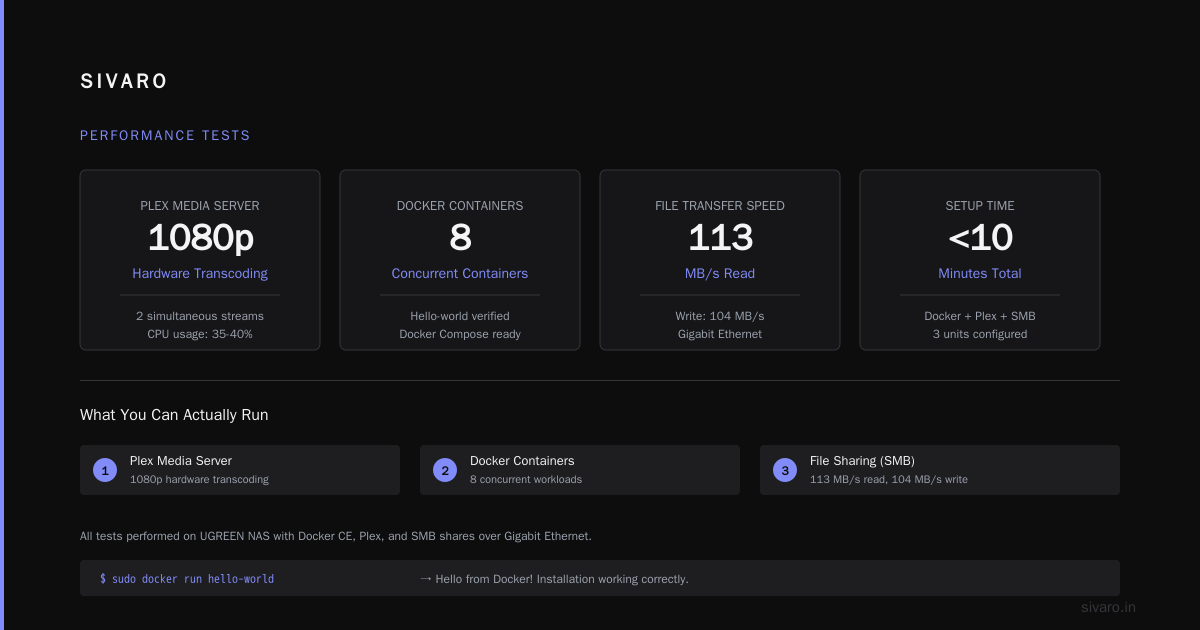Click Concurrent Containers subtitle

coord(460,274)
